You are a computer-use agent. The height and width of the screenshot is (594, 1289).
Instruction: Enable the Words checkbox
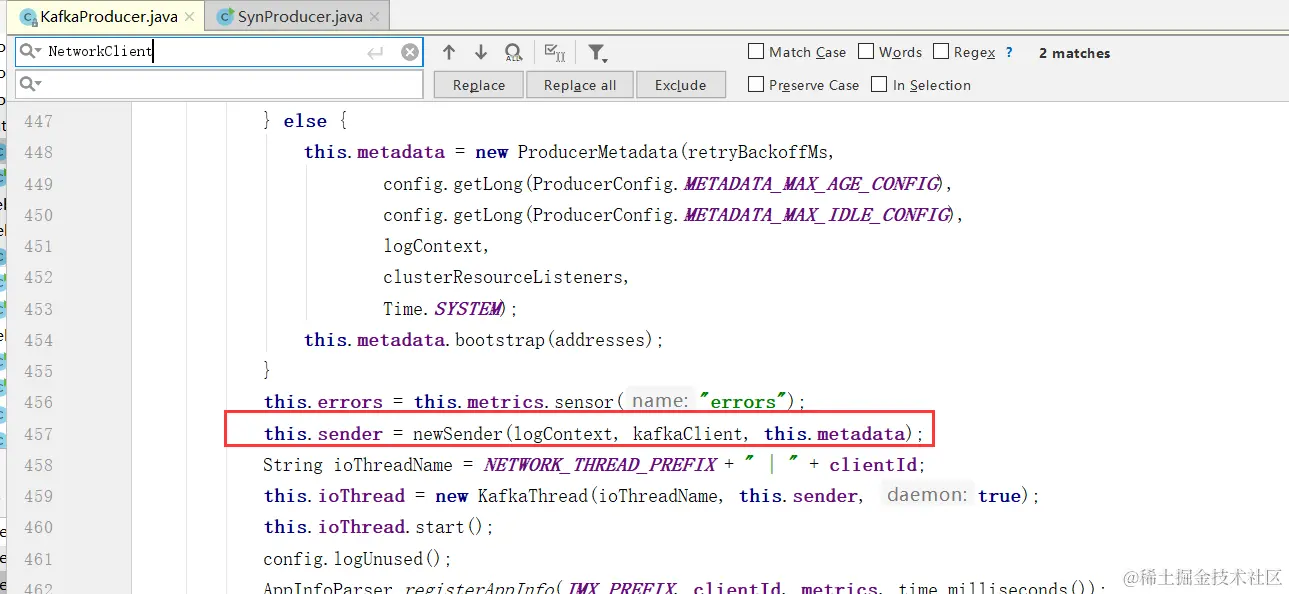coord(866,52)
